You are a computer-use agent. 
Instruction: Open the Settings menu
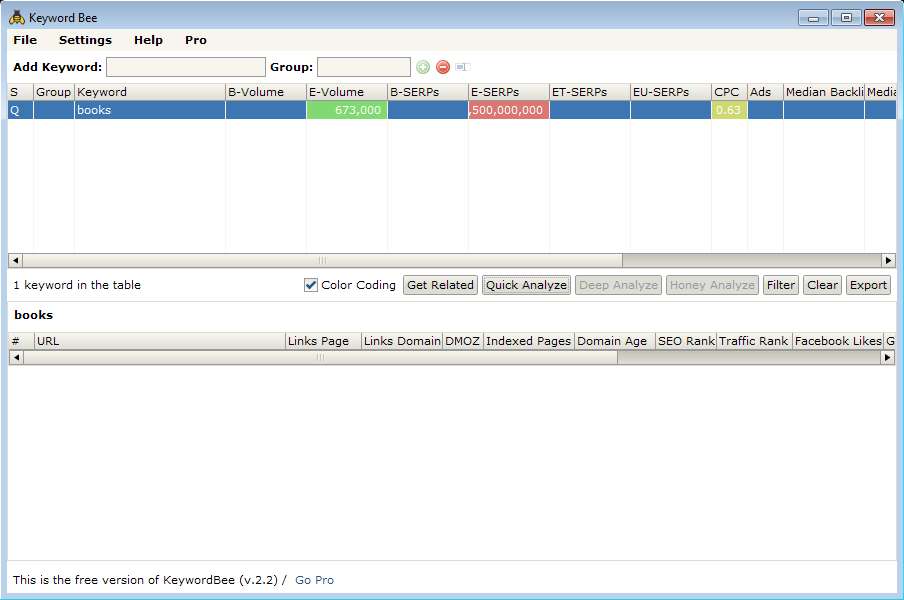click(x=85, y=40)
